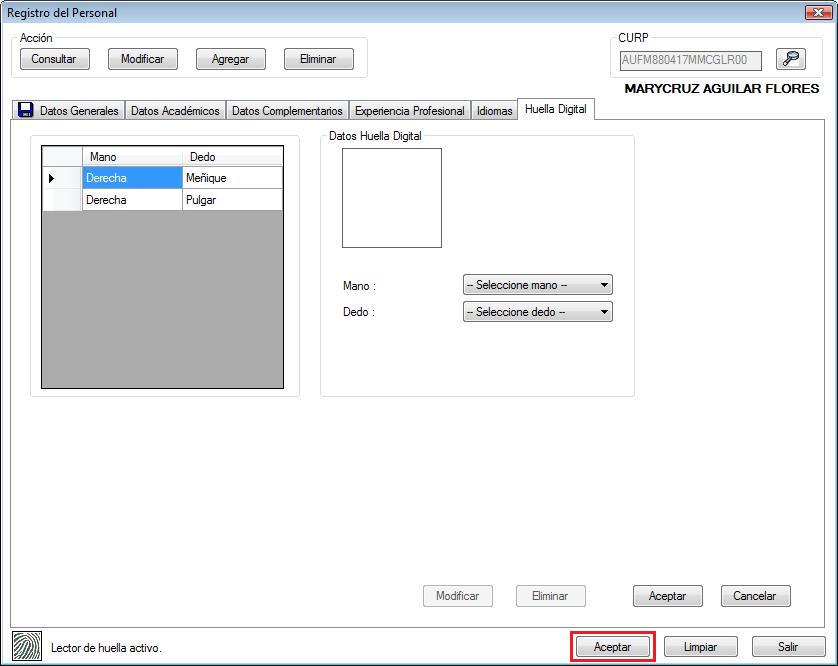The height and width of the screenshot is (666, 838).
Task: Click the Mano column header
Action: tap(132, 157)
